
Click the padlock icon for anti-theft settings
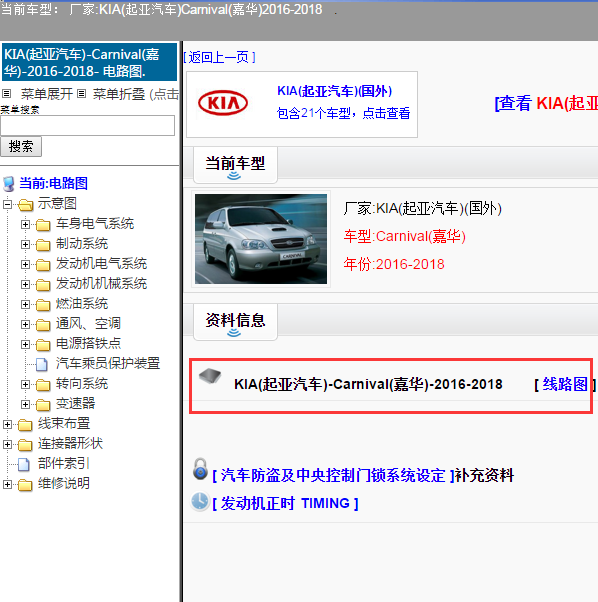pyautogui.click(x=200, y=469)
